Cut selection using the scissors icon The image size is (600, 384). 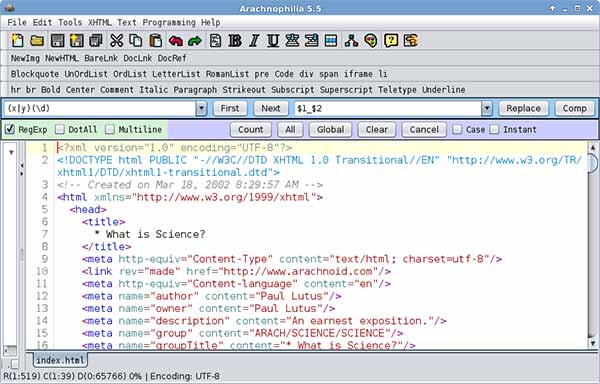pyautogui.click(x=116, y=41)
